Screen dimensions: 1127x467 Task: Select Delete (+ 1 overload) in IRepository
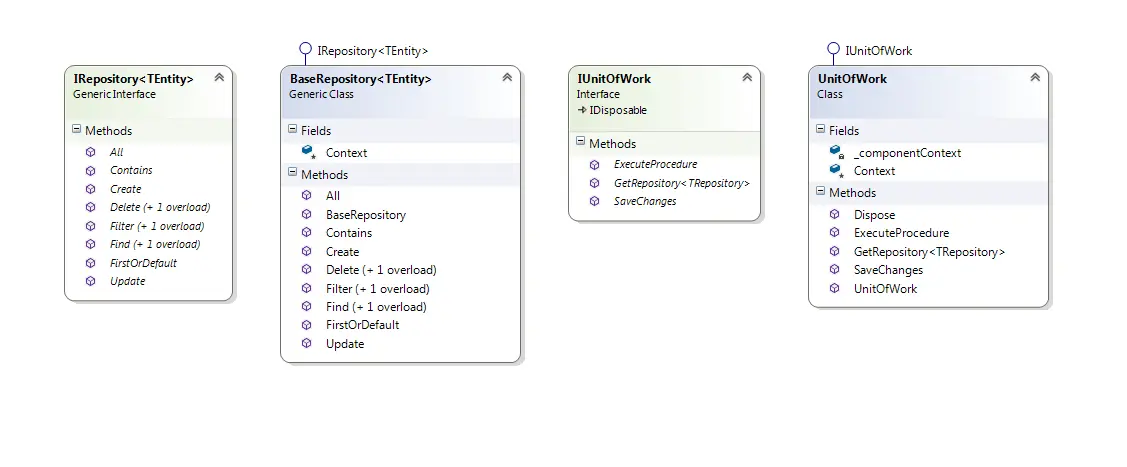160,207
